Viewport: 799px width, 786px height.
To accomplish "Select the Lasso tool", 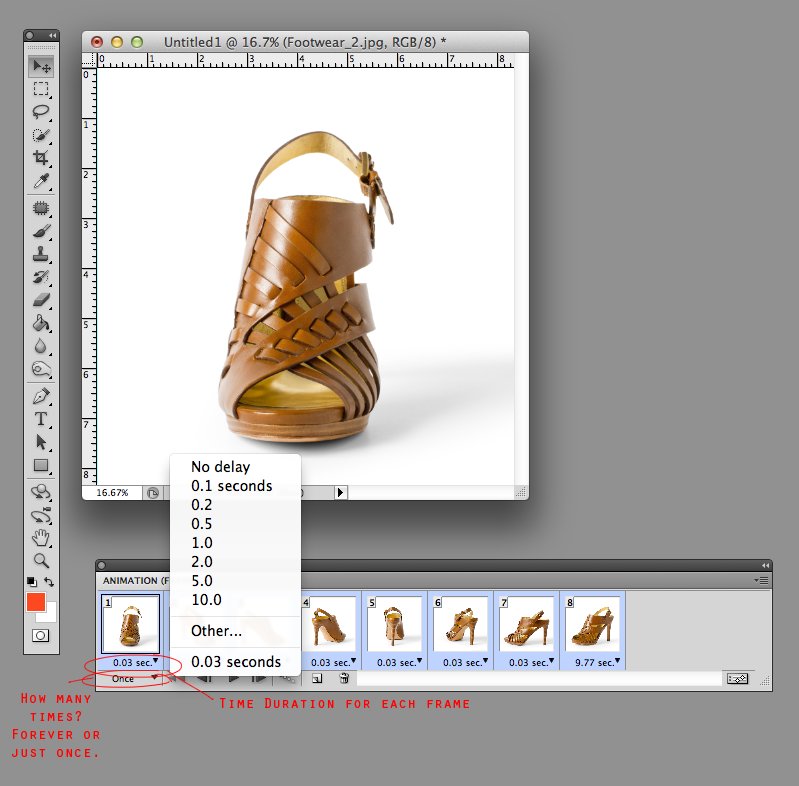I will pyautogui.click(x=41, y=112).
